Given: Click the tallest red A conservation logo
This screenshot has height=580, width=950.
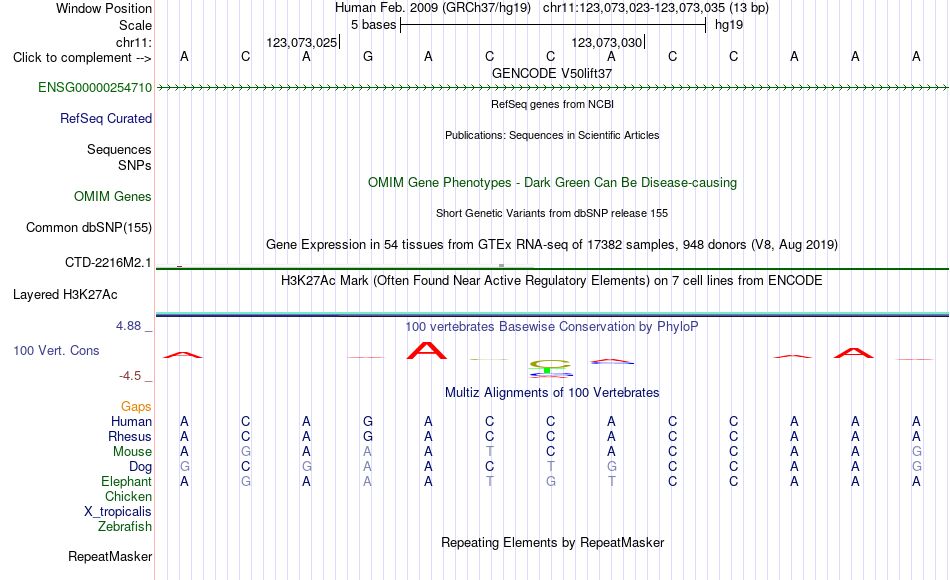Looking at the screenshot, I should tap(427, 351).
